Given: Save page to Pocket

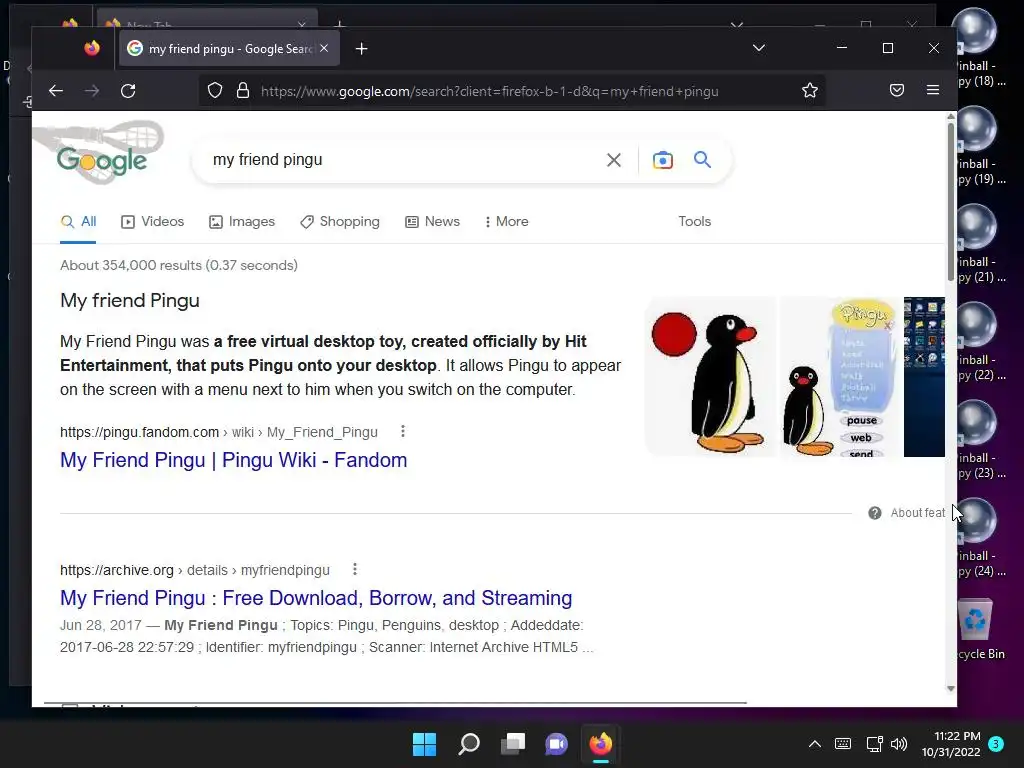Looking at the screenshot, I should [897, 91].
